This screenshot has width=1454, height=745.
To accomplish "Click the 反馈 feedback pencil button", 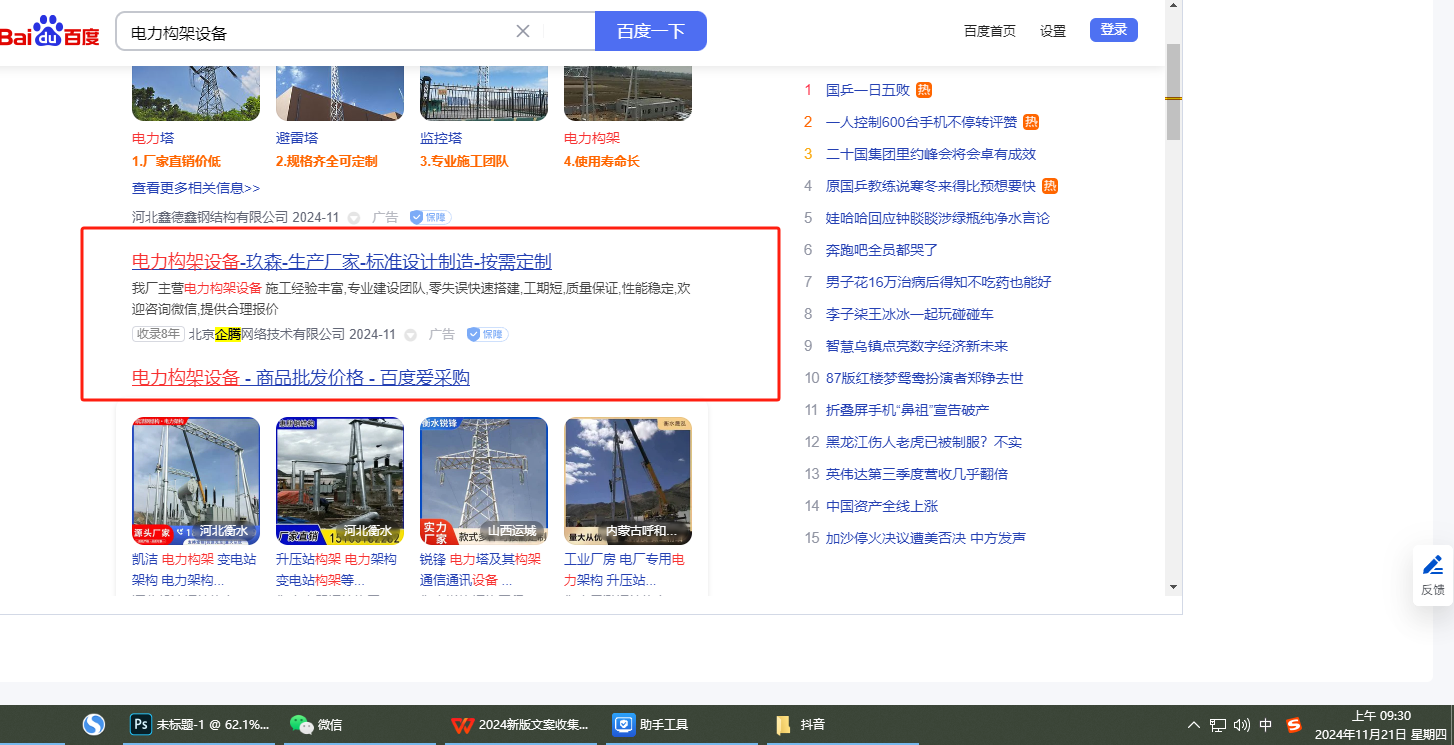I will pyautogui.click(x=1433, y=575).
